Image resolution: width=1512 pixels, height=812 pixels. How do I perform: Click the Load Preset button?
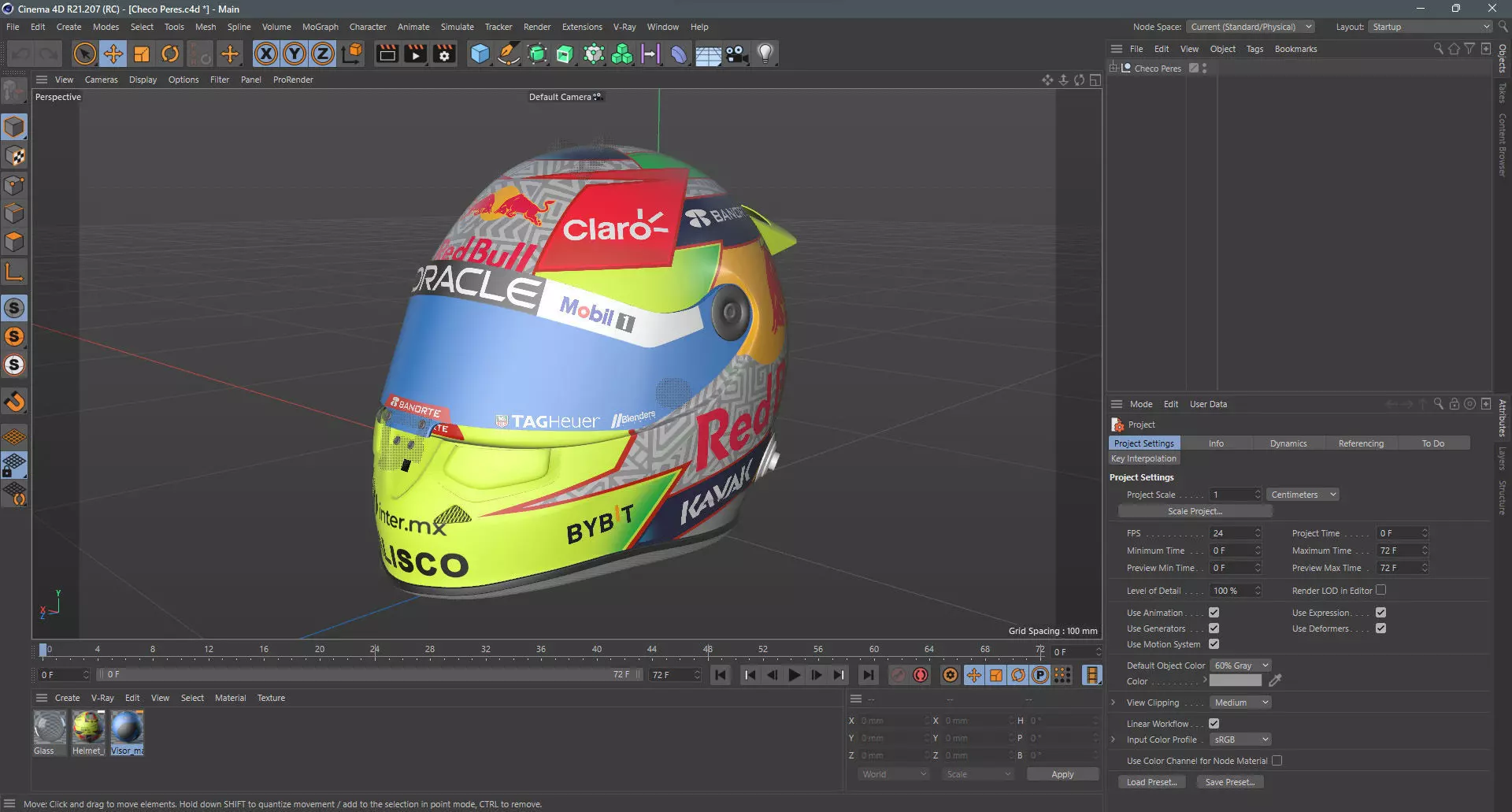[x=1151, y=782]
